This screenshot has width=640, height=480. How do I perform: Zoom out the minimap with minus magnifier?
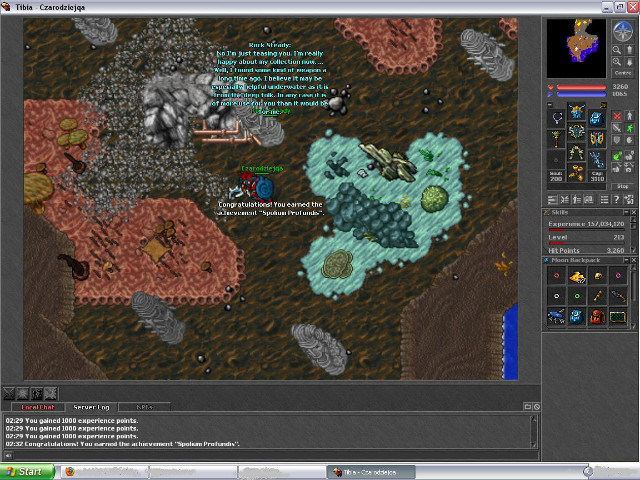pyautogui.click(x=617, y=50)
